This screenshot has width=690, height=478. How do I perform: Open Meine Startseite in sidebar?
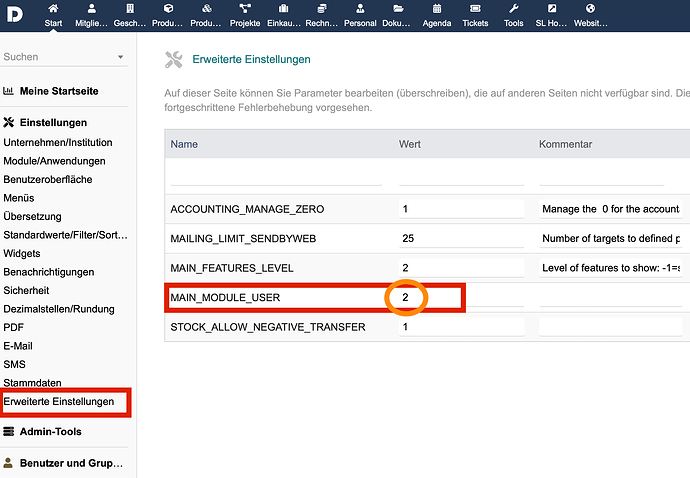tap(59, 91)
